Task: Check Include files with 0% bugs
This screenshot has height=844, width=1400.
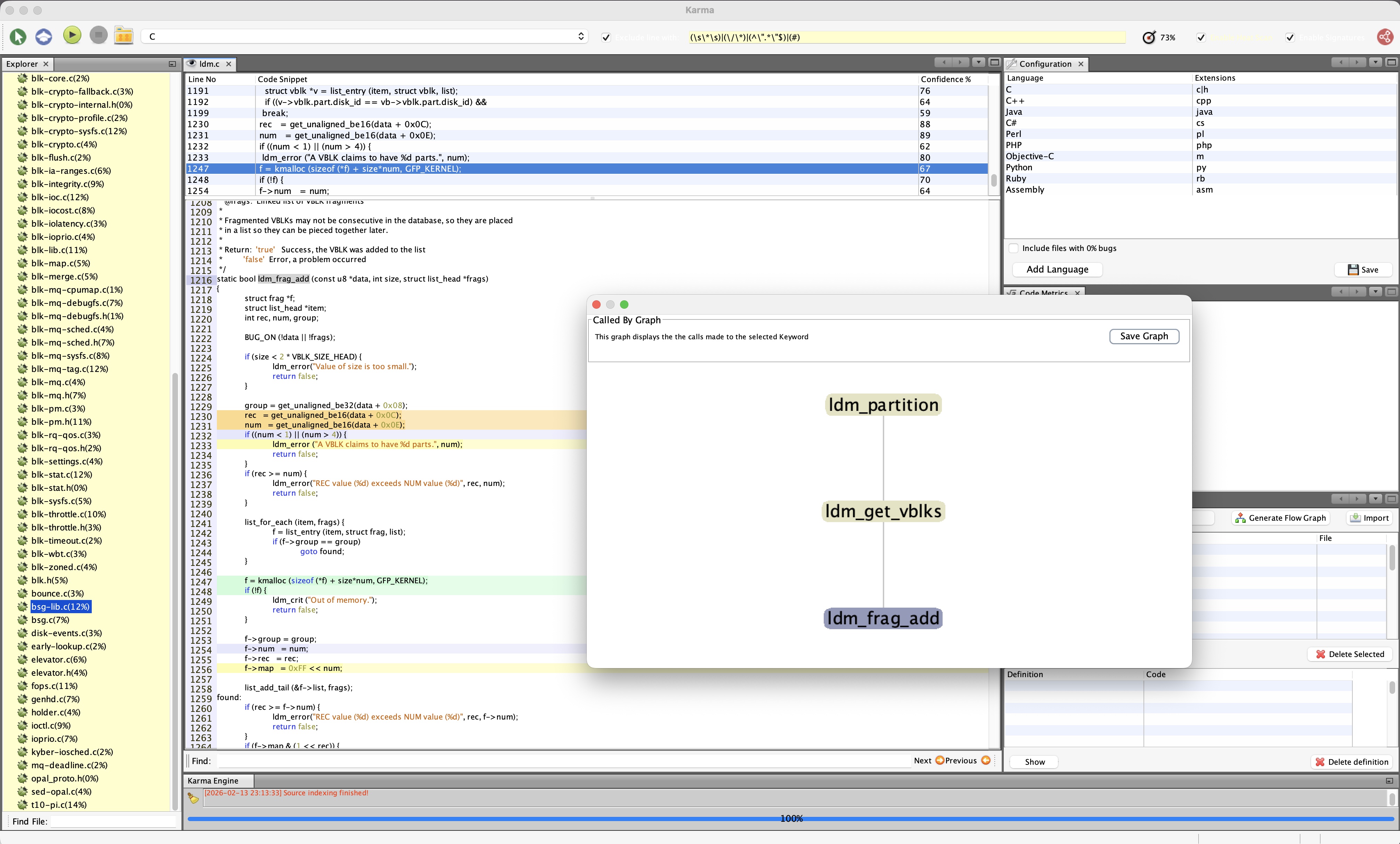Action: coord(1013,249)
